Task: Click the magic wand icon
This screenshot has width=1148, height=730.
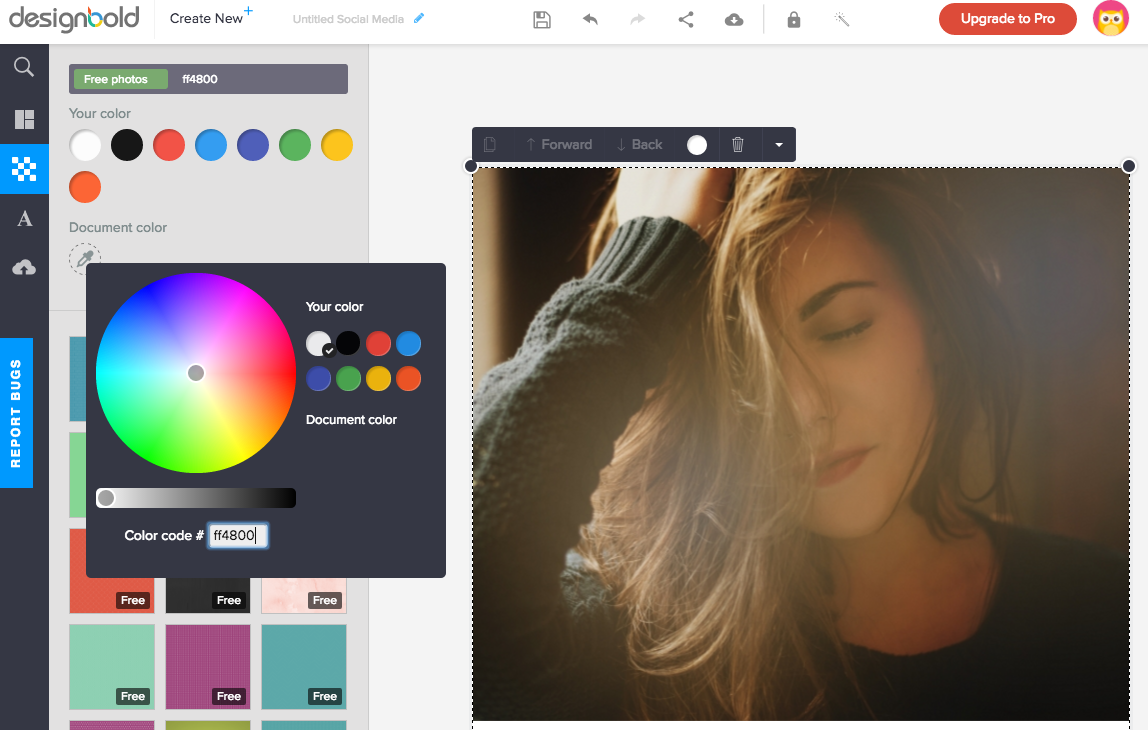Action: tap(842, 19)
